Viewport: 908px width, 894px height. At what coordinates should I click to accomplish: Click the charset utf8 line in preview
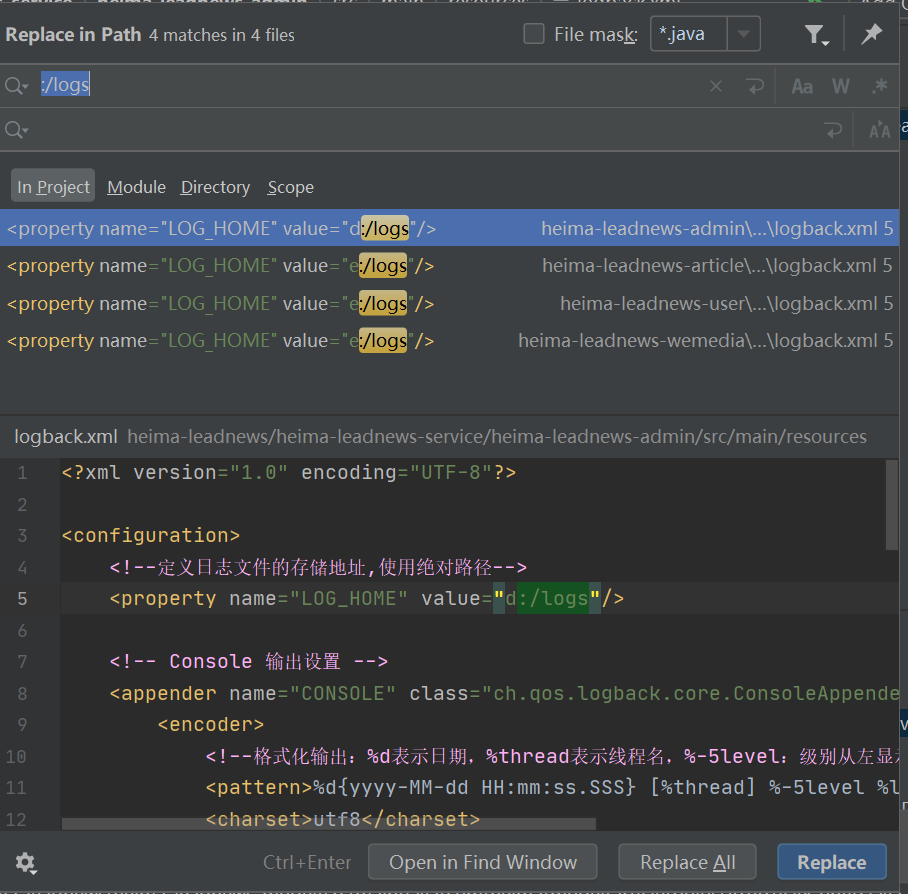click(343, 819)
